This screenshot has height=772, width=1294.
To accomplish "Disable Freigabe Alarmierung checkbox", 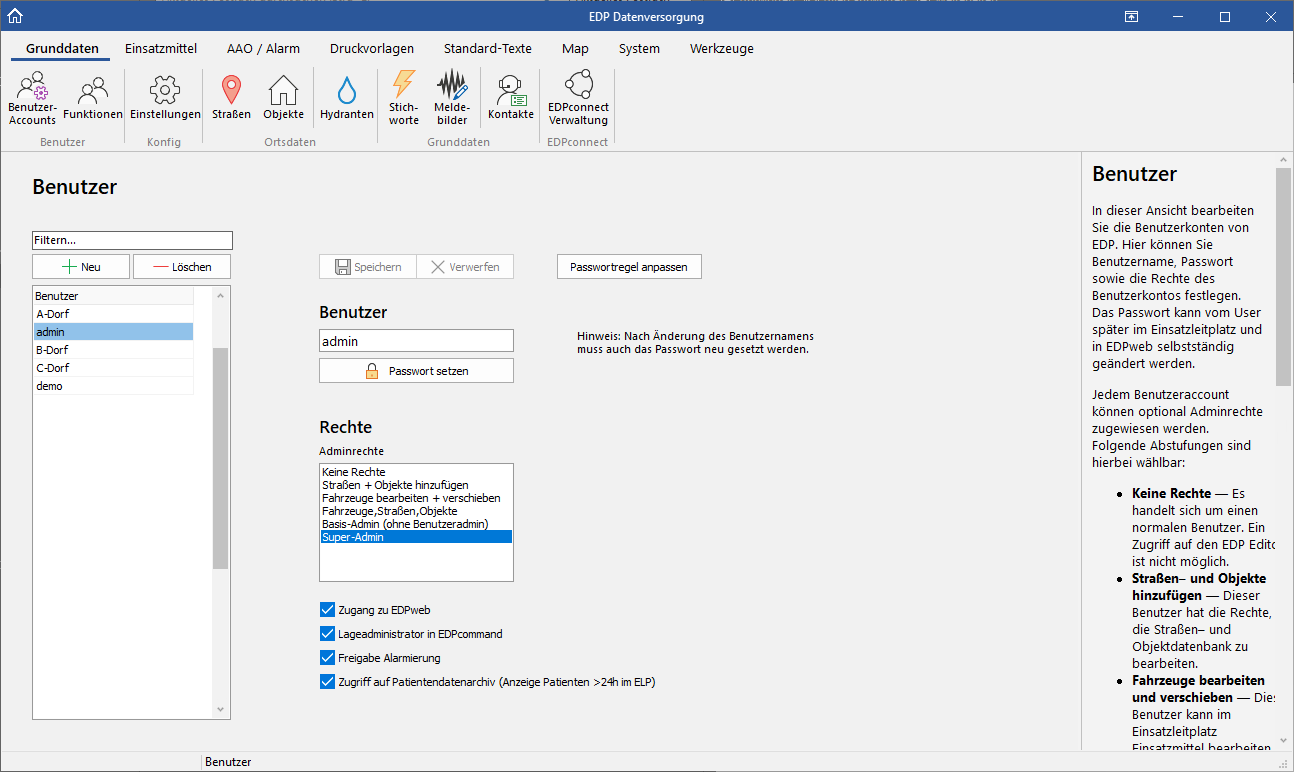I will point(327,657).
